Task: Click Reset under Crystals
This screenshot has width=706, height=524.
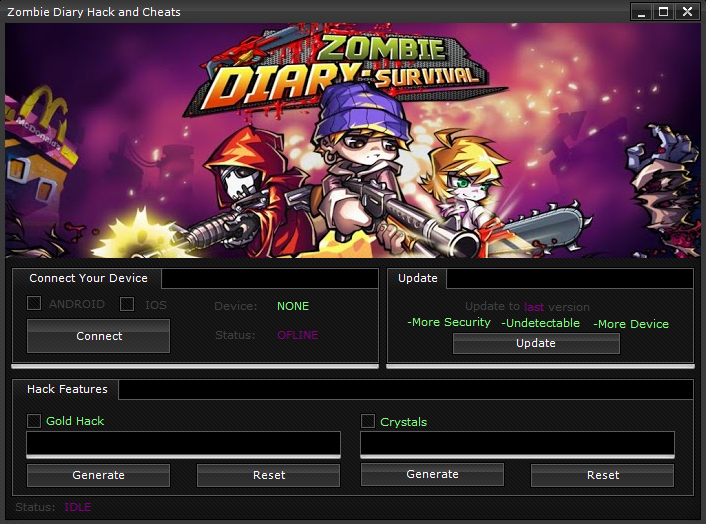Action: (603, 475)
